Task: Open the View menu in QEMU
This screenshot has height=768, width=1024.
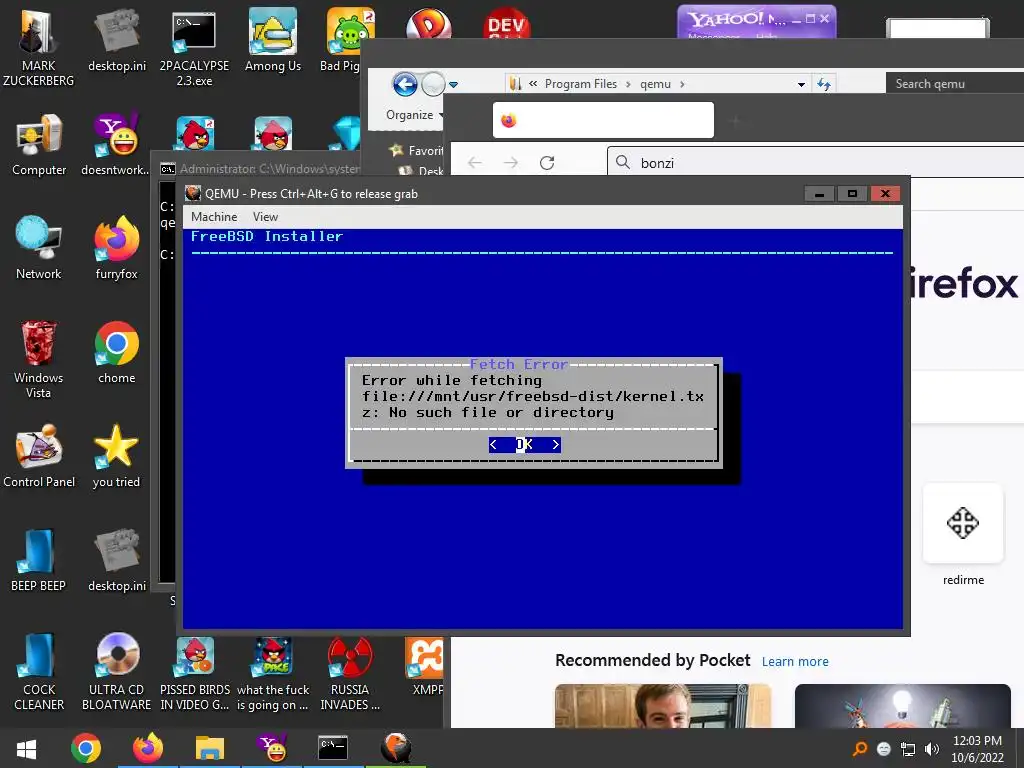Action: point(265,217)
